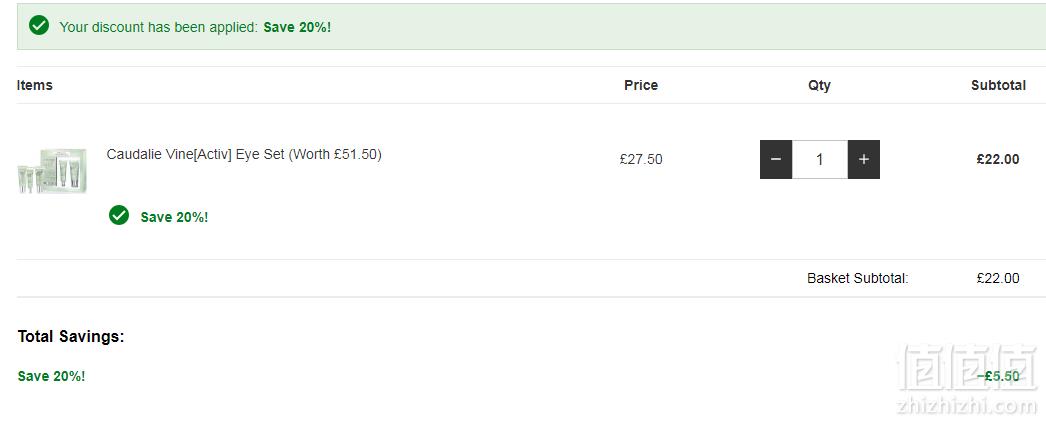Click the Caudalie eye set product thumbnail
The image size is (1046, 423).
pyautogui.click(x=52, y=171)
